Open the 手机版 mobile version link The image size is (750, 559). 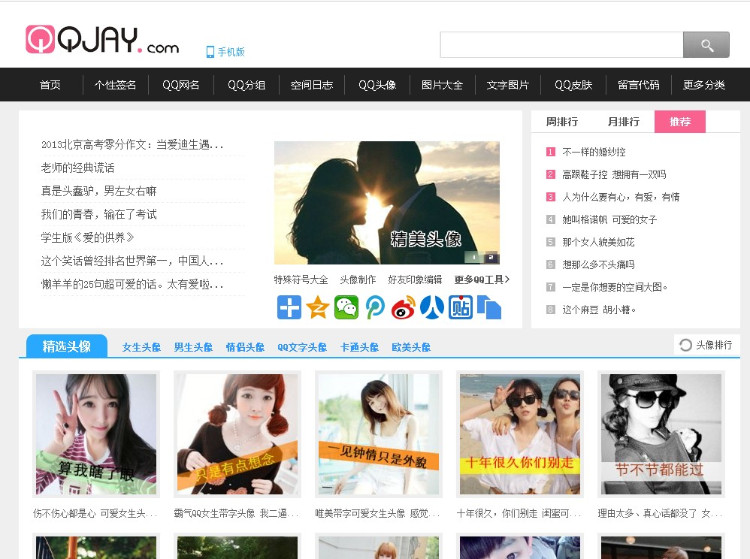231,52
